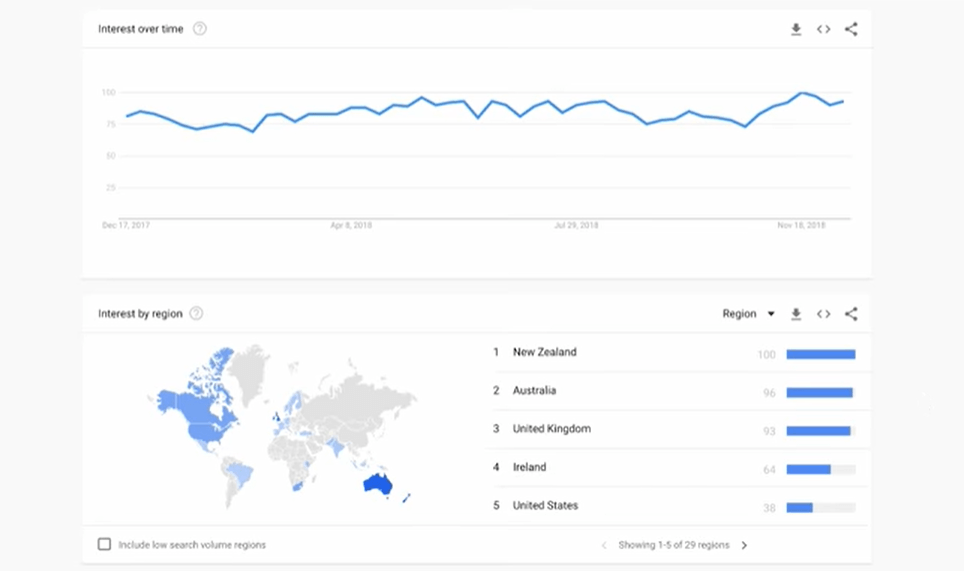Download the Interest by region data
The image size is (964, 571).
[x=796, y=314]
